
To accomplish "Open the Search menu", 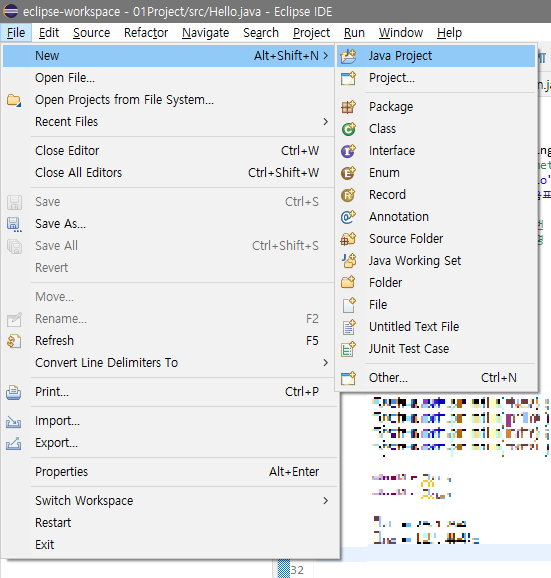I will point(261,33).
